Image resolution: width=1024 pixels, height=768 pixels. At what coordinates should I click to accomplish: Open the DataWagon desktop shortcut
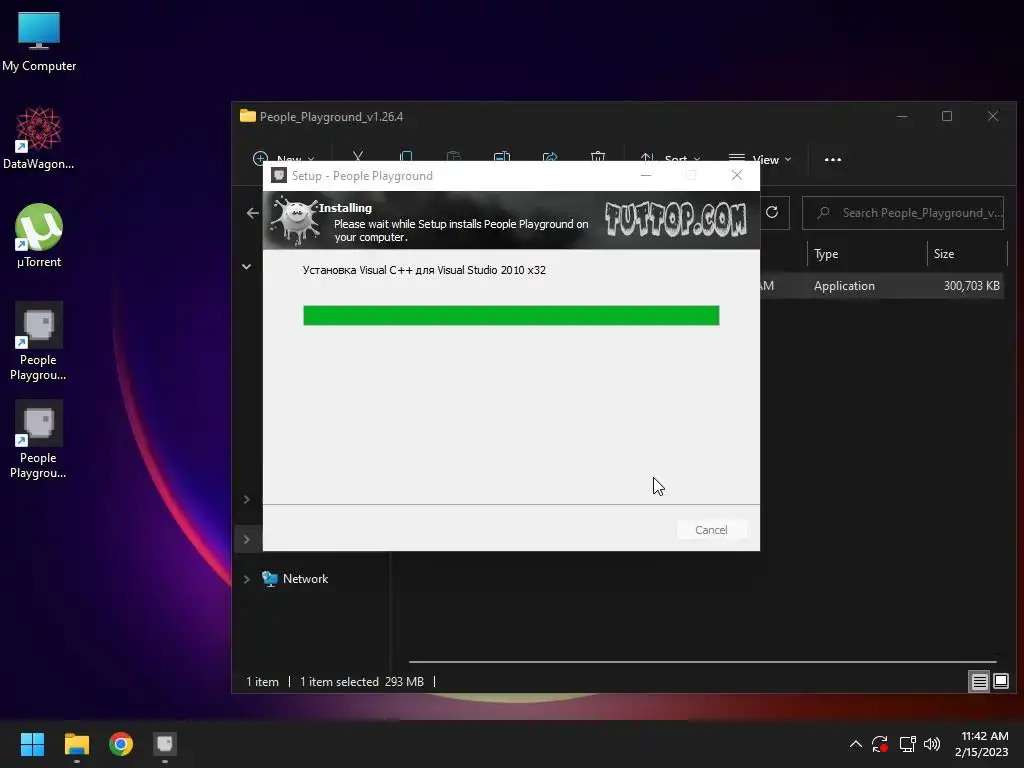(x=39, y=138)
